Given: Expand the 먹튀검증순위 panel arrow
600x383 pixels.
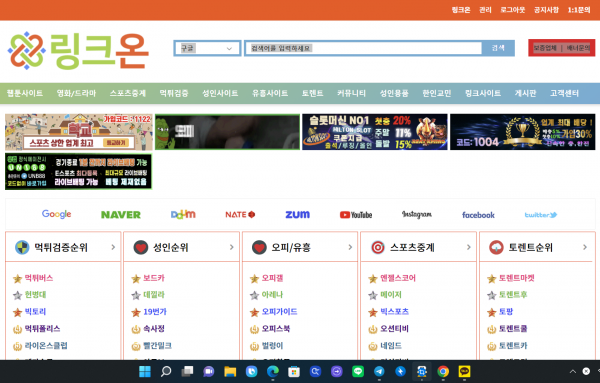Looking at the screenshot, I should 113,247.
